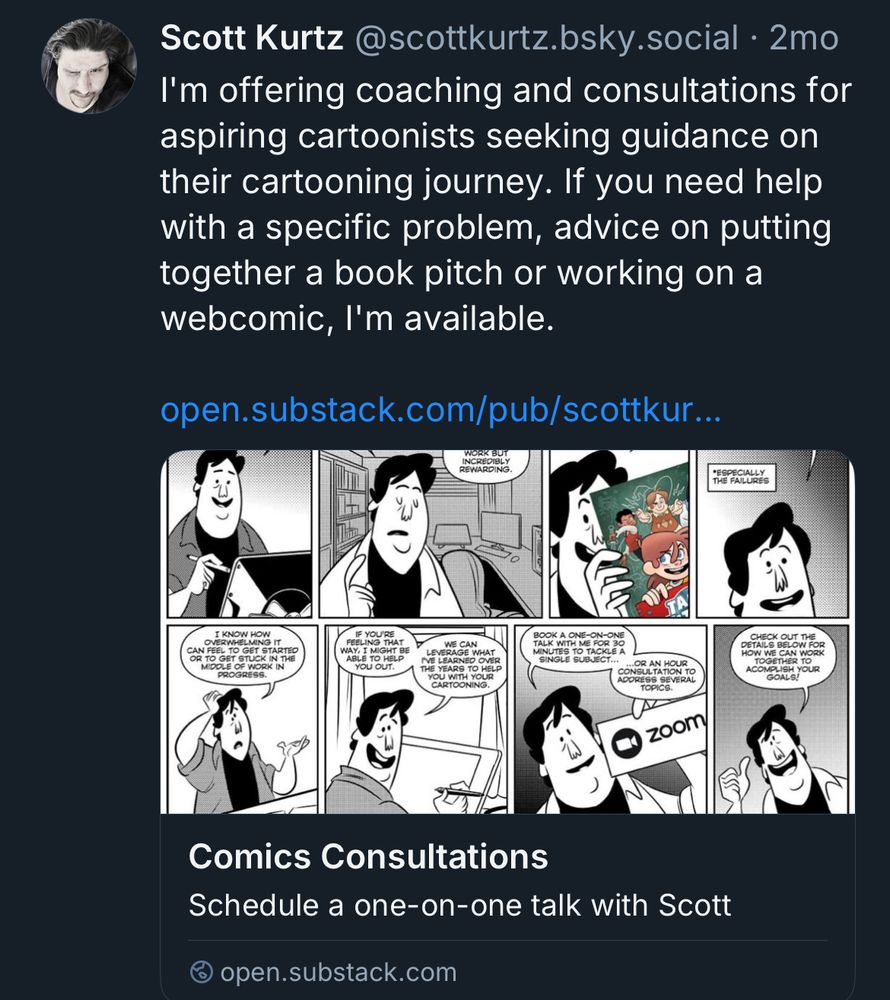The width and height of the screenshot is (890, 1000).
Task: Click the post text about coaching and consultations
Action: tap(505, 207)
